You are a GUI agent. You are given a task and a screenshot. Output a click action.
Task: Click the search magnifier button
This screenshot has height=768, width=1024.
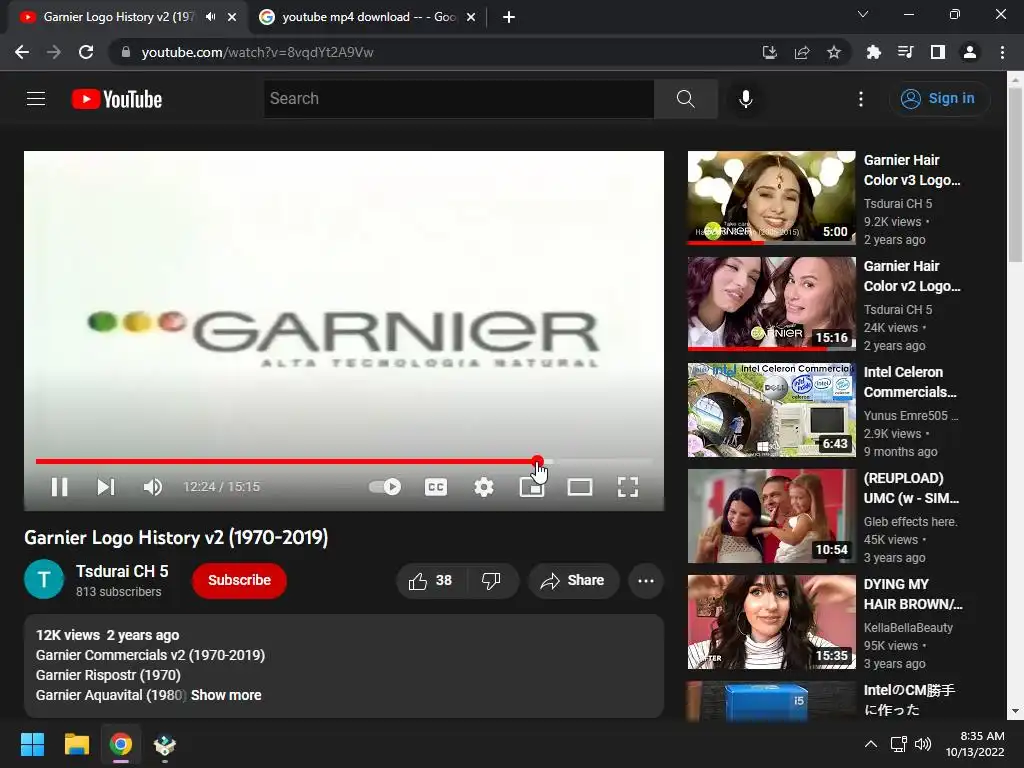(x=685, y=99)
